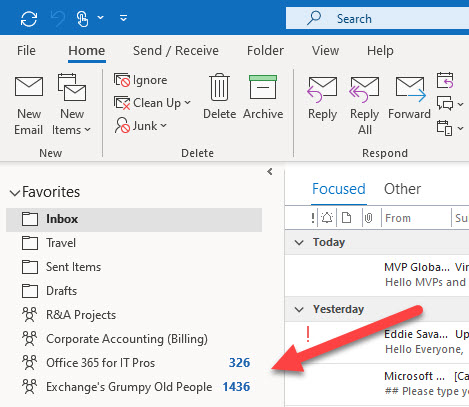469x407 pixels.
Task: Click the Reply button
Action: (x=322, y=98)
